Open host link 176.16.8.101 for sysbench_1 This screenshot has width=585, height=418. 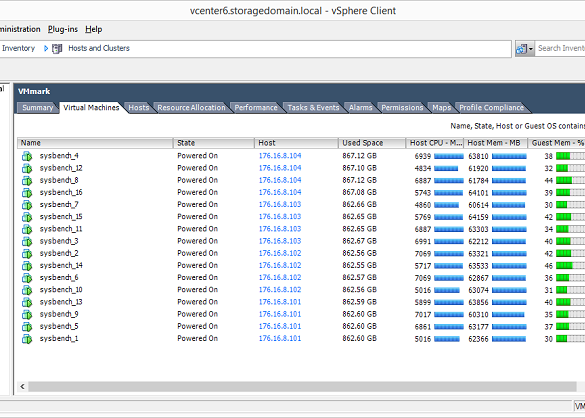280,339
